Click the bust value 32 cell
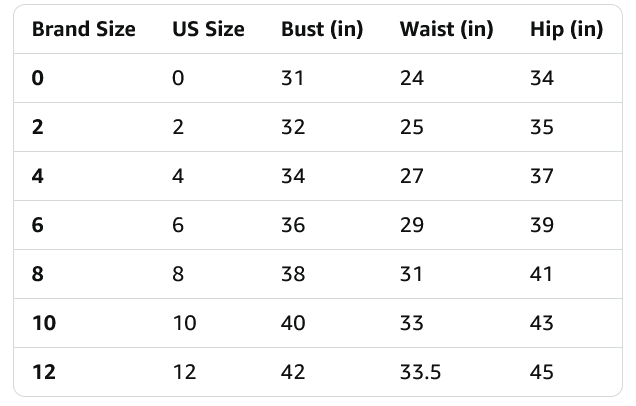The height and width of the screenshot is (406, 636). click(x=293, y=127)
